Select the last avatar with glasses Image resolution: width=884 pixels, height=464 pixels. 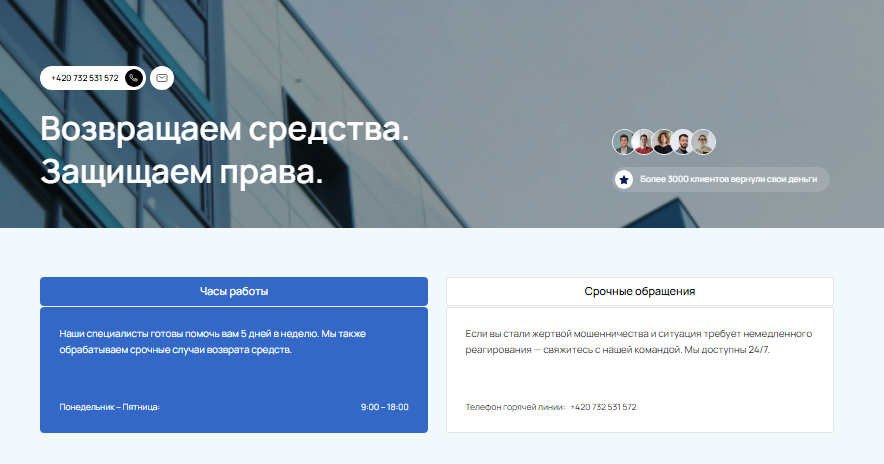coord(704,142)
